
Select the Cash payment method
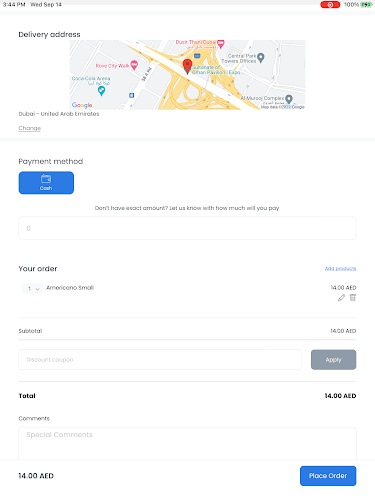(x=46, y=183)
